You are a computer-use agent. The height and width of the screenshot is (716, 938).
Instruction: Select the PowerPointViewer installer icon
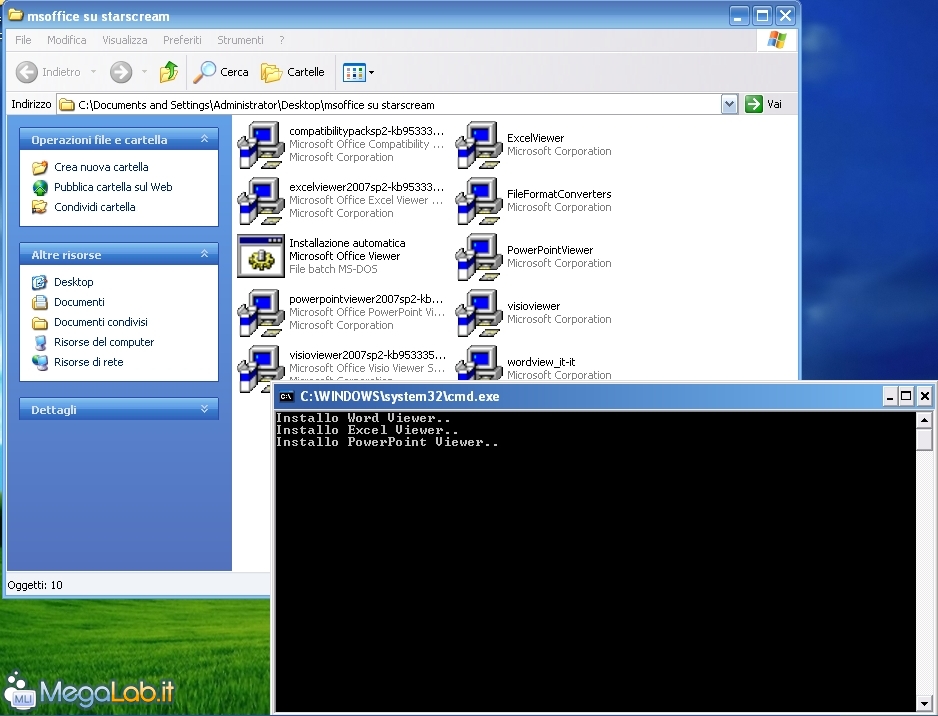coord(479,257)
